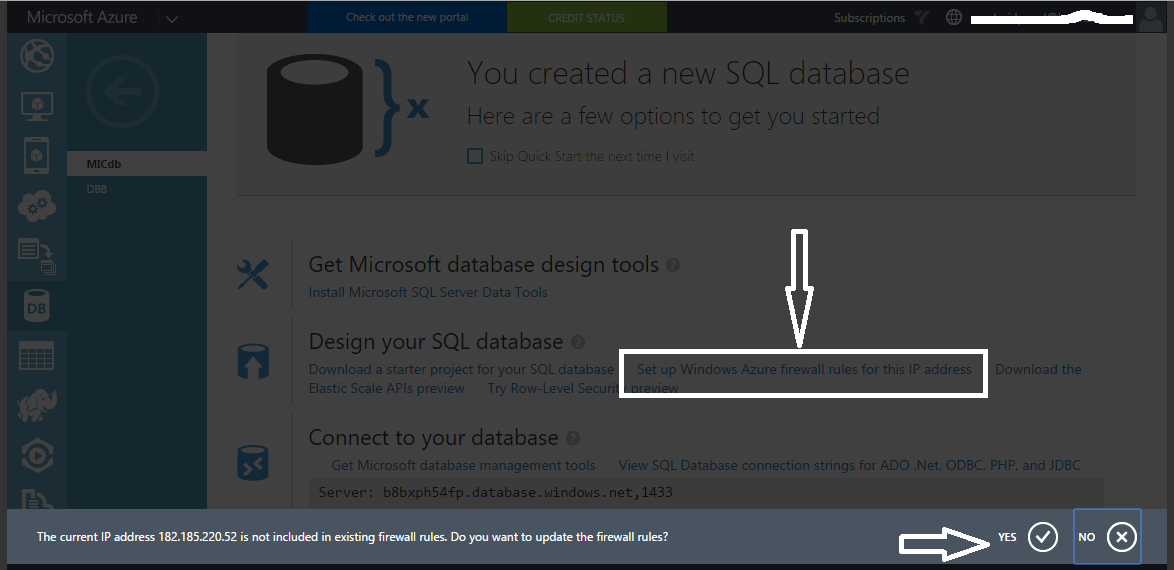The height and width of the screenshot is (570, 1174).
Task: Open Install Microsoft SQL Server Data Tools link
Action: click(428, 292)
